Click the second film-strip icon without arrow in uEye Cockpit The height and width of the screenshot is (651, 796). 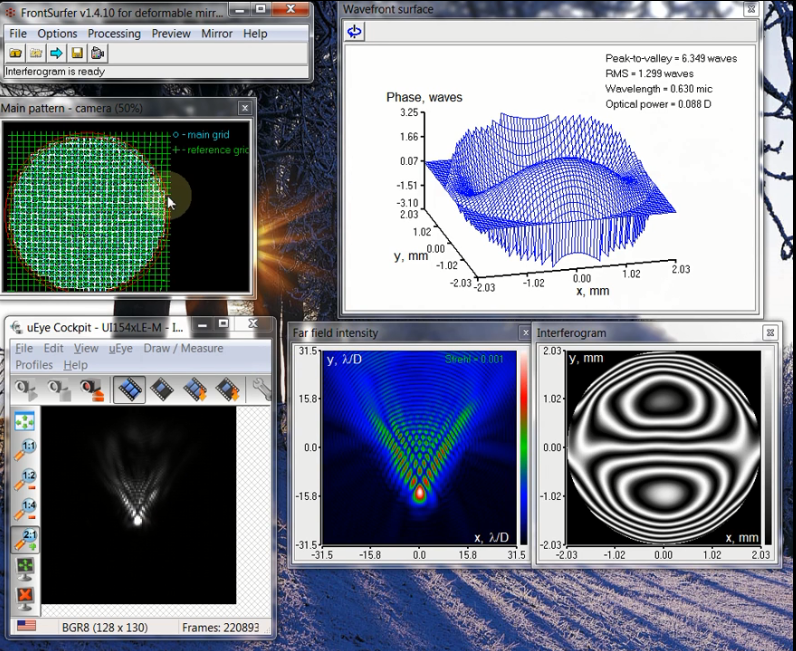click(x=162, y=390)
